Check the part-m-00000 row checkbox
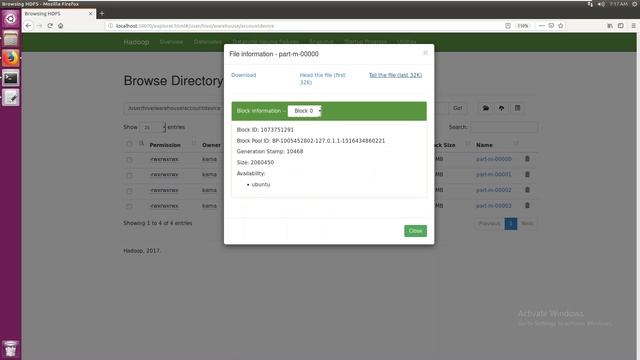This screenshot has width=640, height=360. (129, 160)
